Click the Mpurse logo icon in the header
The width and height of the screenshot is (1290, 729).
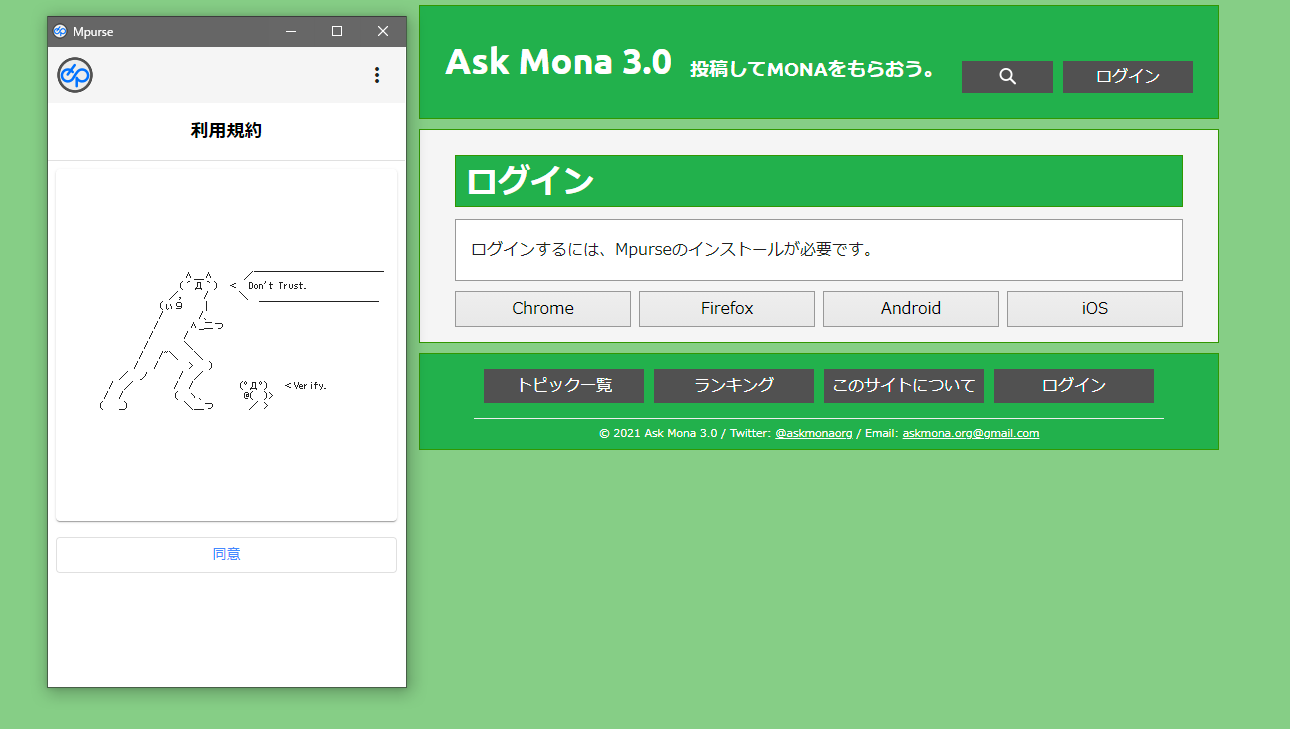(75, 75)
